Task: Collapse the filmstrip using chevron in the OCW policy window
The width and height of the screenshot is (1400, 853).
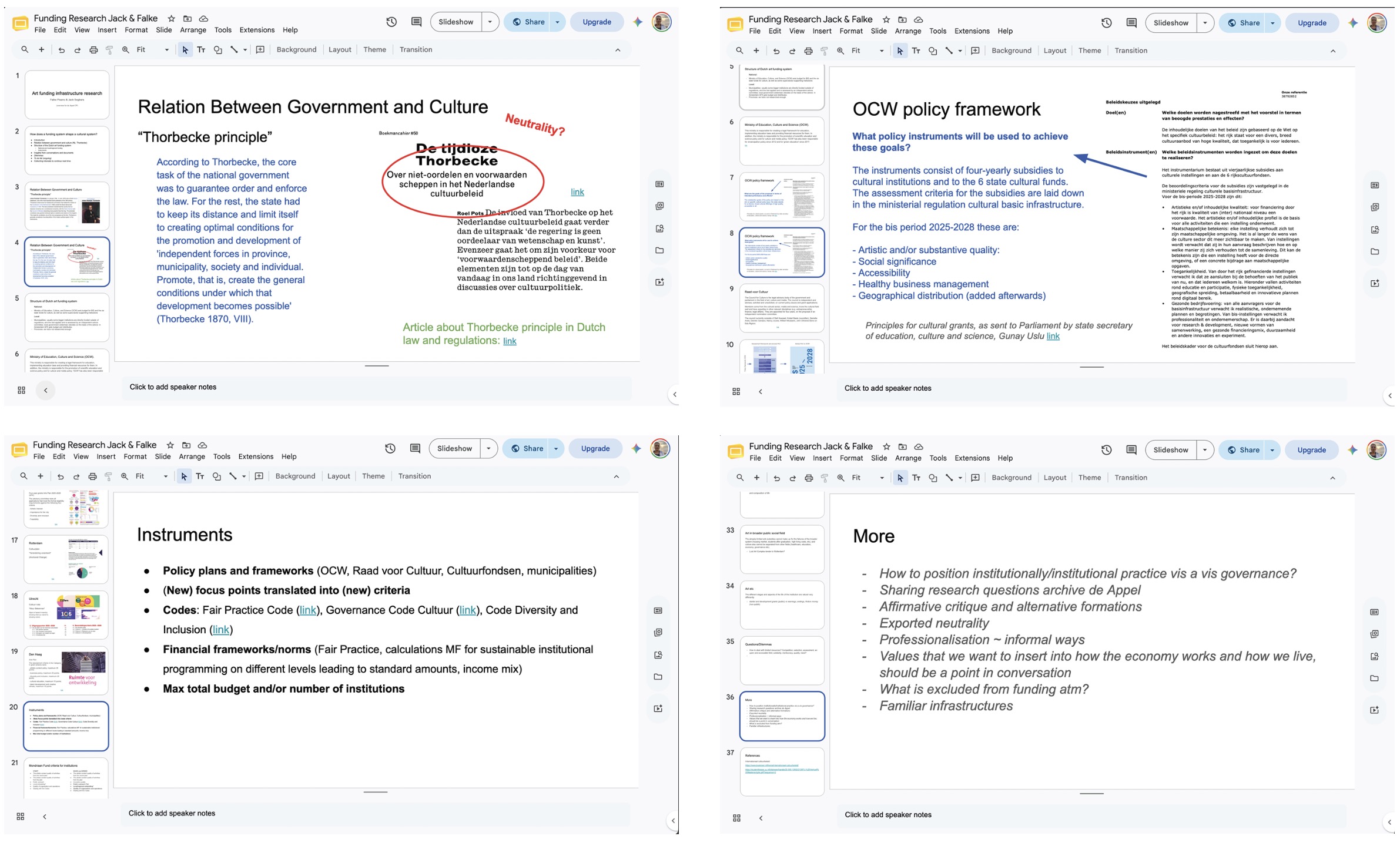Action: [x=761, y=391]
